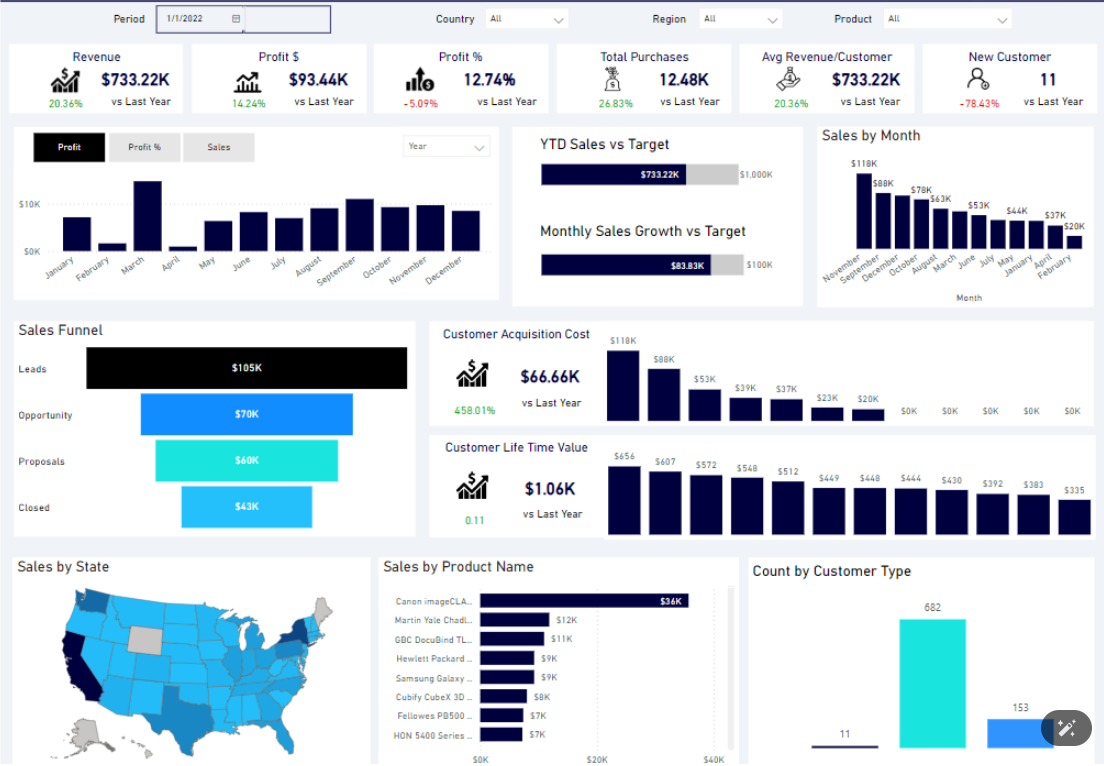The height and width of the screenshot is (766, 1104).
Task: Select Washington state on the map
Action: tap(92, 601)
